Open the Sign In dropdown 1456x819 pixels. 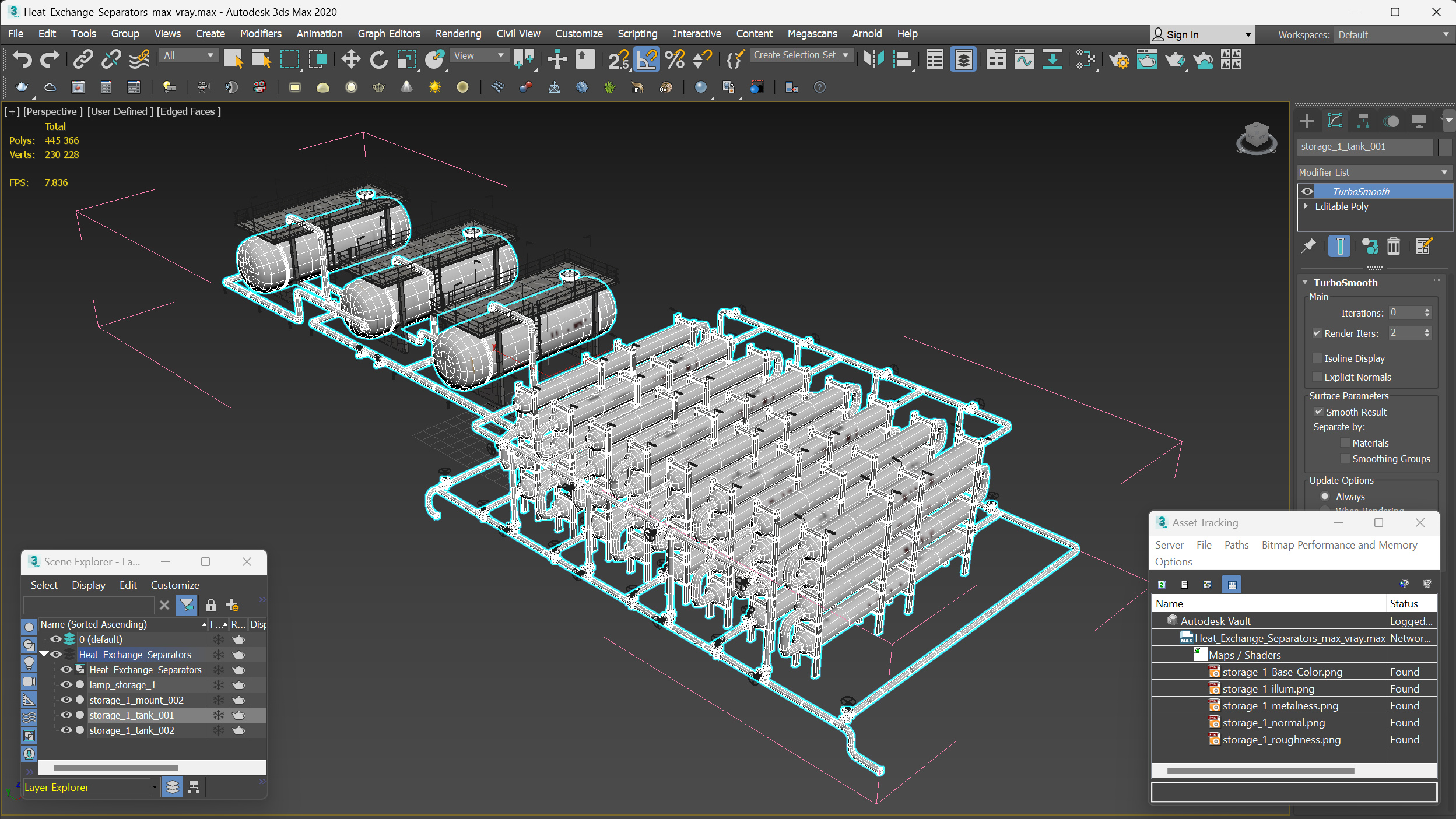pos(1202,34)
